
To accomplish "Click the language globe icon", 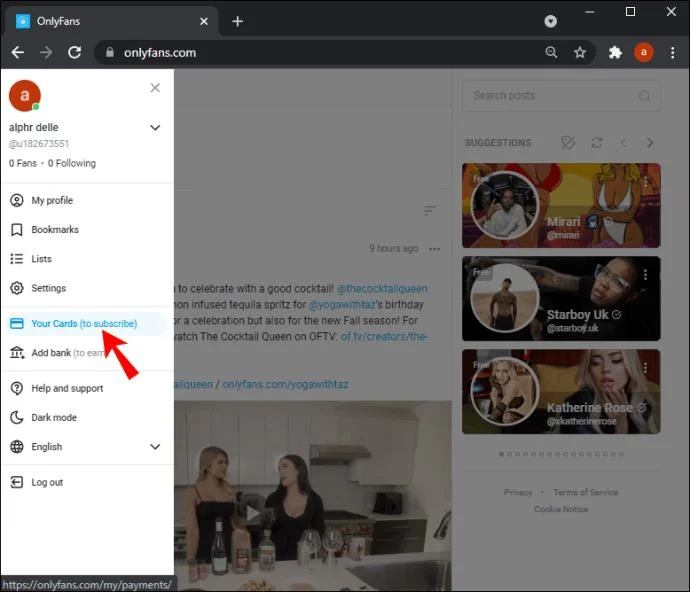I will [x=17, y=447].
